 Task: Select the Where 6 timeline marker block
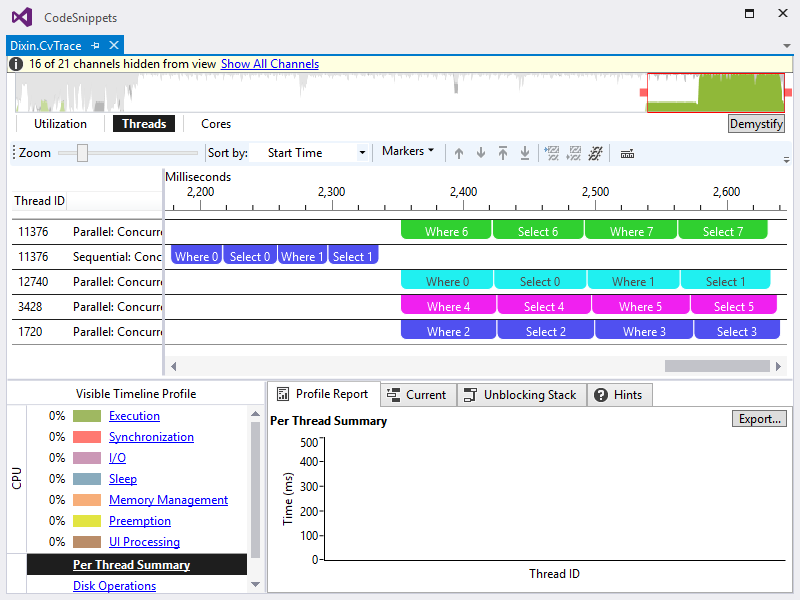click(446, 231)
